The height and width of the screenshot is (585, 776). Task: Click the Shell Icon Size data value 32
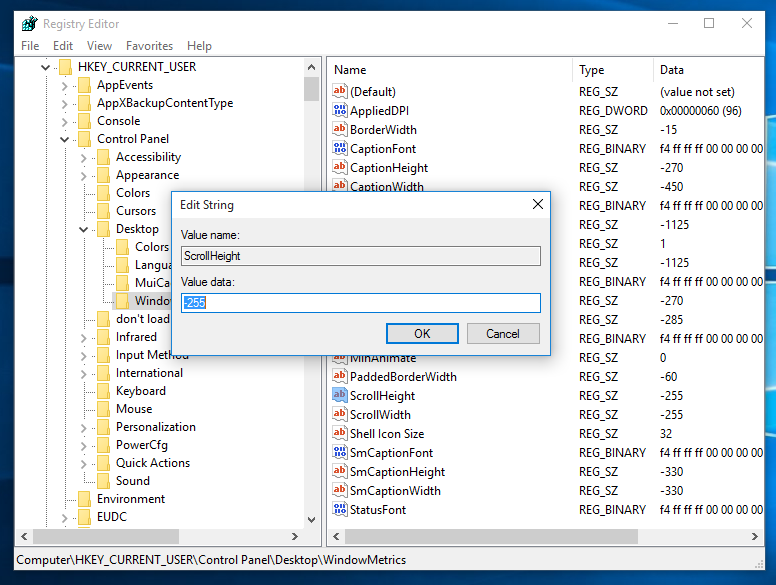pyautogui.click(x=666, y=434)
